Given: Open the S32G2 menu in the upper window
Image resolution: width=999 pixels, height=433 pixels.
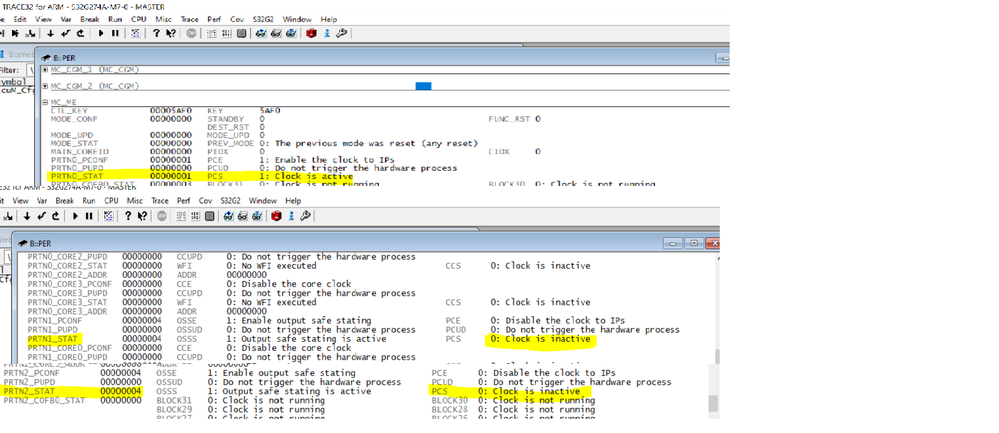Looking at the screenshot, I should (x=262, y=19).
